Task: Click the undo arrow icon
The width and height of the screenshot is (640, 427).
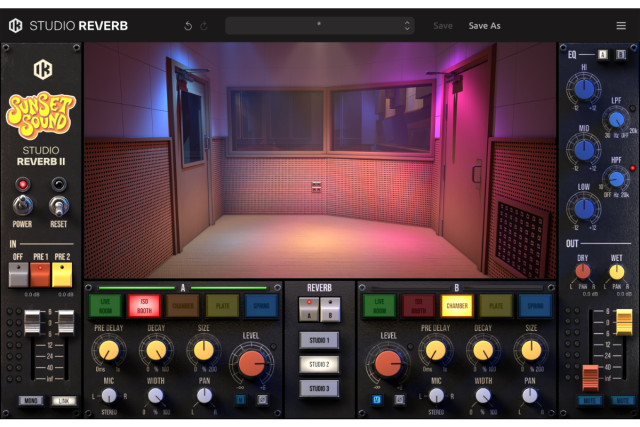Action: pyautogui.click(x=188, y=26)
